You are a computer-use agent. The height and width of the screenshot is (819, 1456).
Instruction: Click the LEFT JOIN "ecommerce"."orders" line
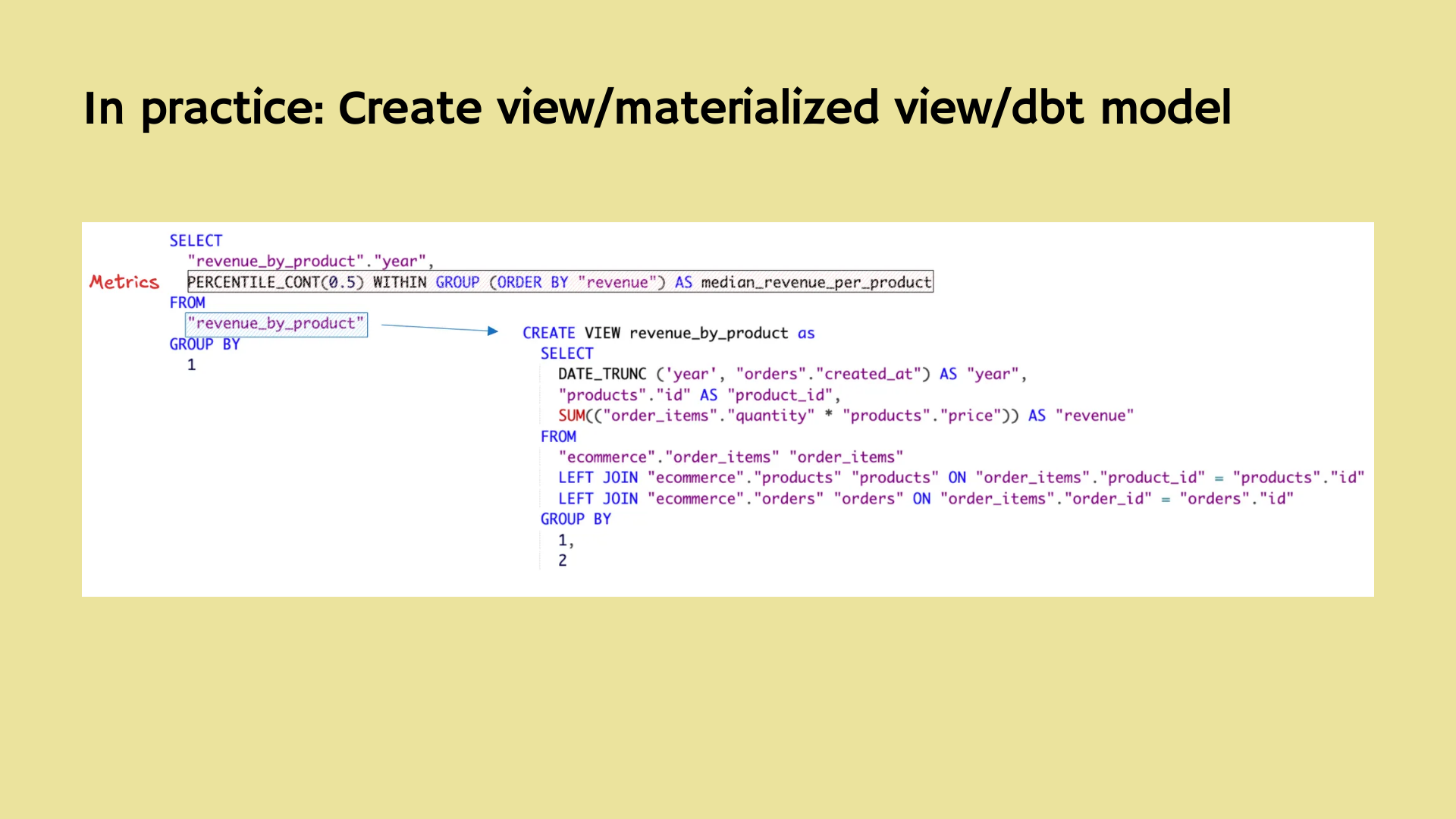pyautogui.click(x=925, y=499)
